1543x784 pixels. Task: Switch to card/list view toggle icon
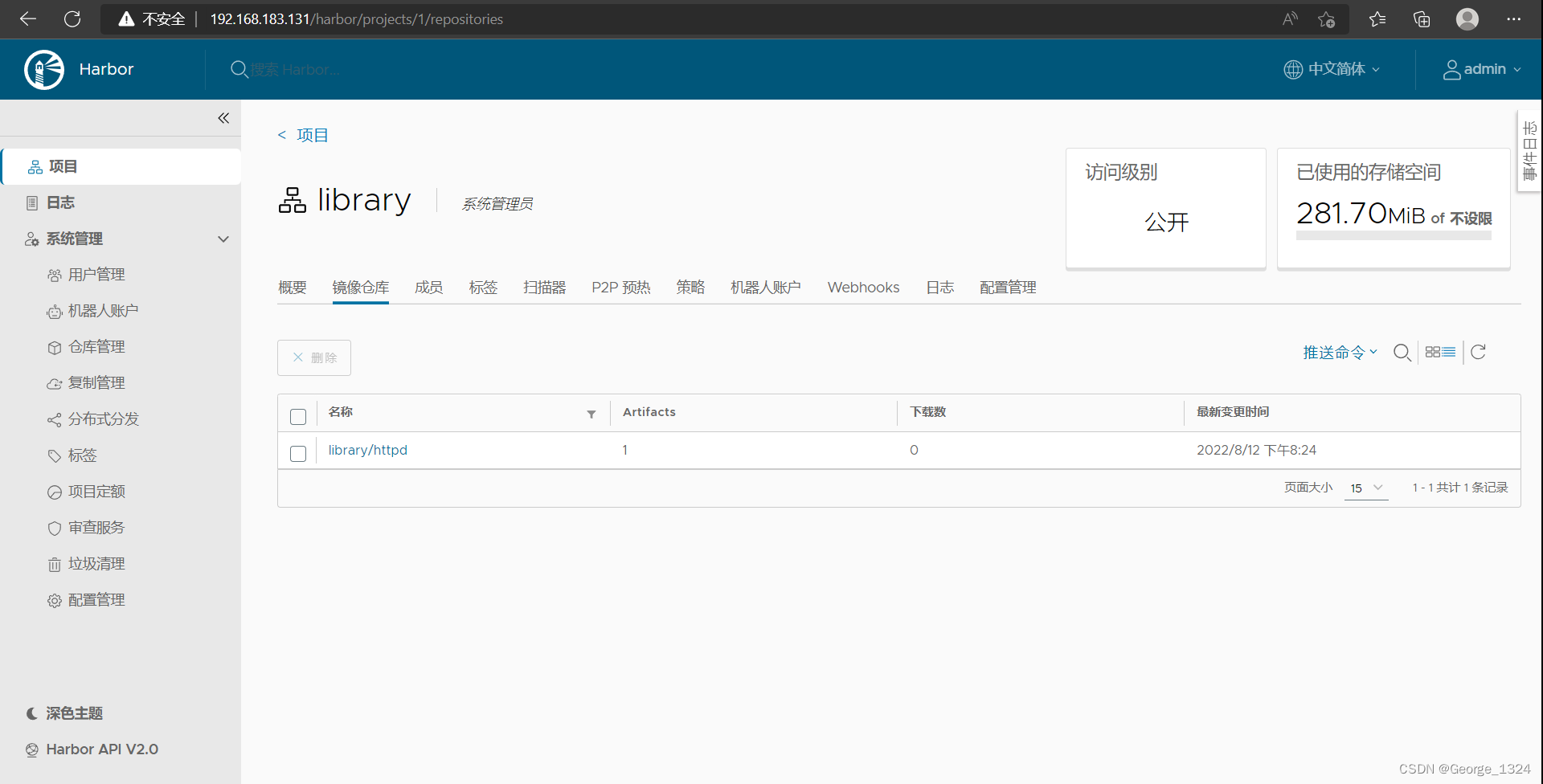[1440, 352]
